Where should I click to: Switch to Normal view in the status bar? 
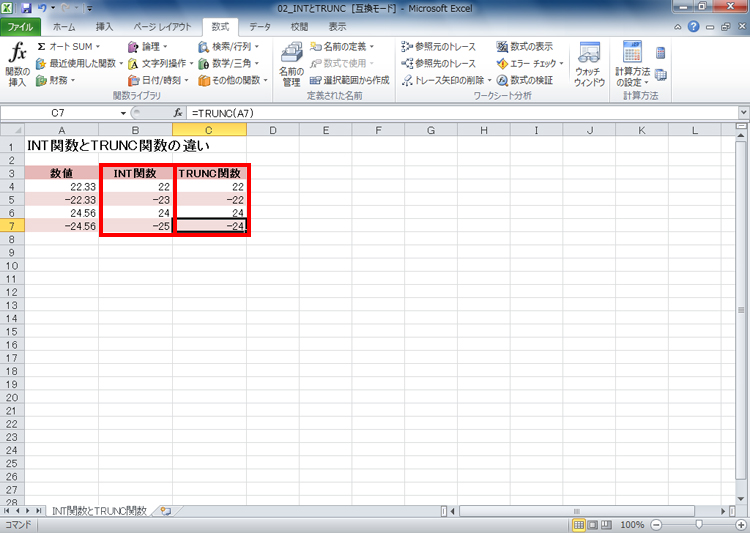click(x=578, y=525)
